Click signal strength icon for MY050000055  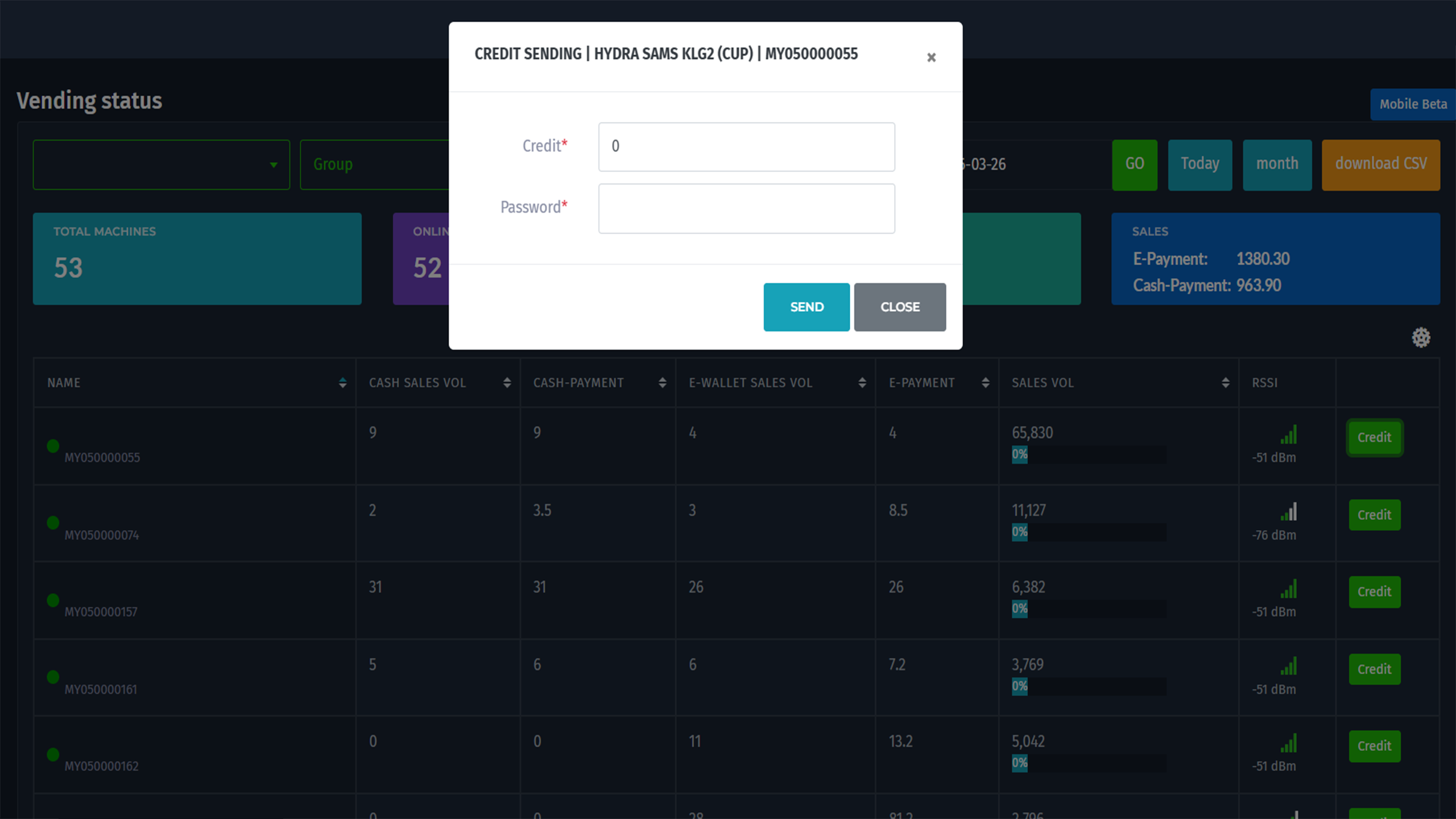(1289, 434)
